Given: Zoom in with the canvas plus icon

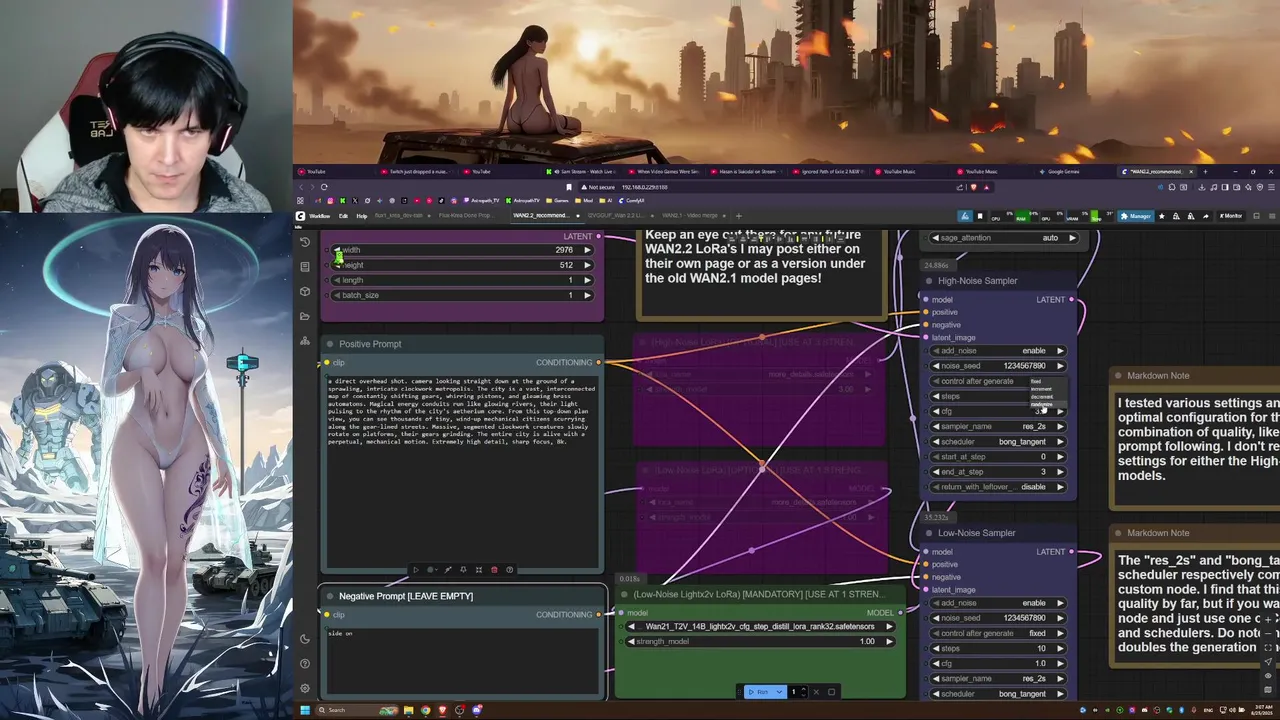Looking at the screenshot, I should point(1268,620).
